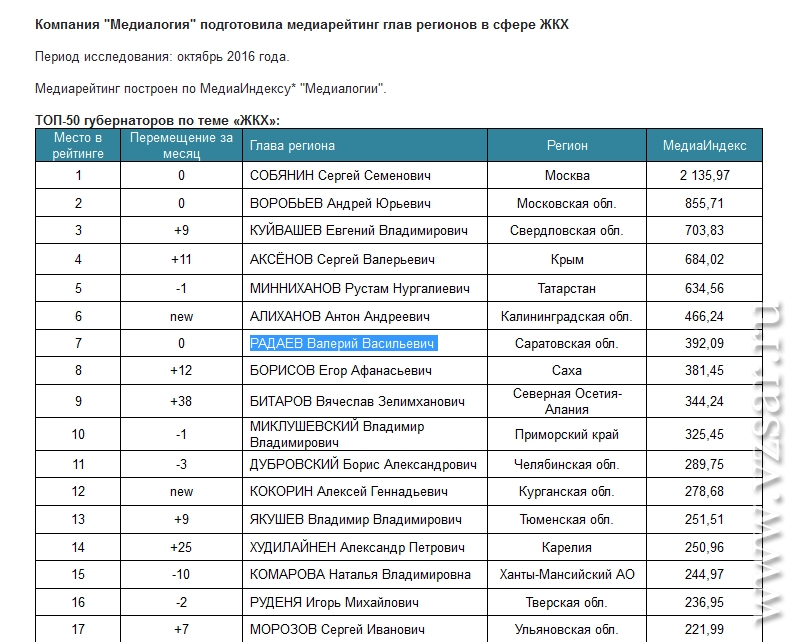Click the value 855,71
Viewport: 797px width, 642px height.
[704, 203]
